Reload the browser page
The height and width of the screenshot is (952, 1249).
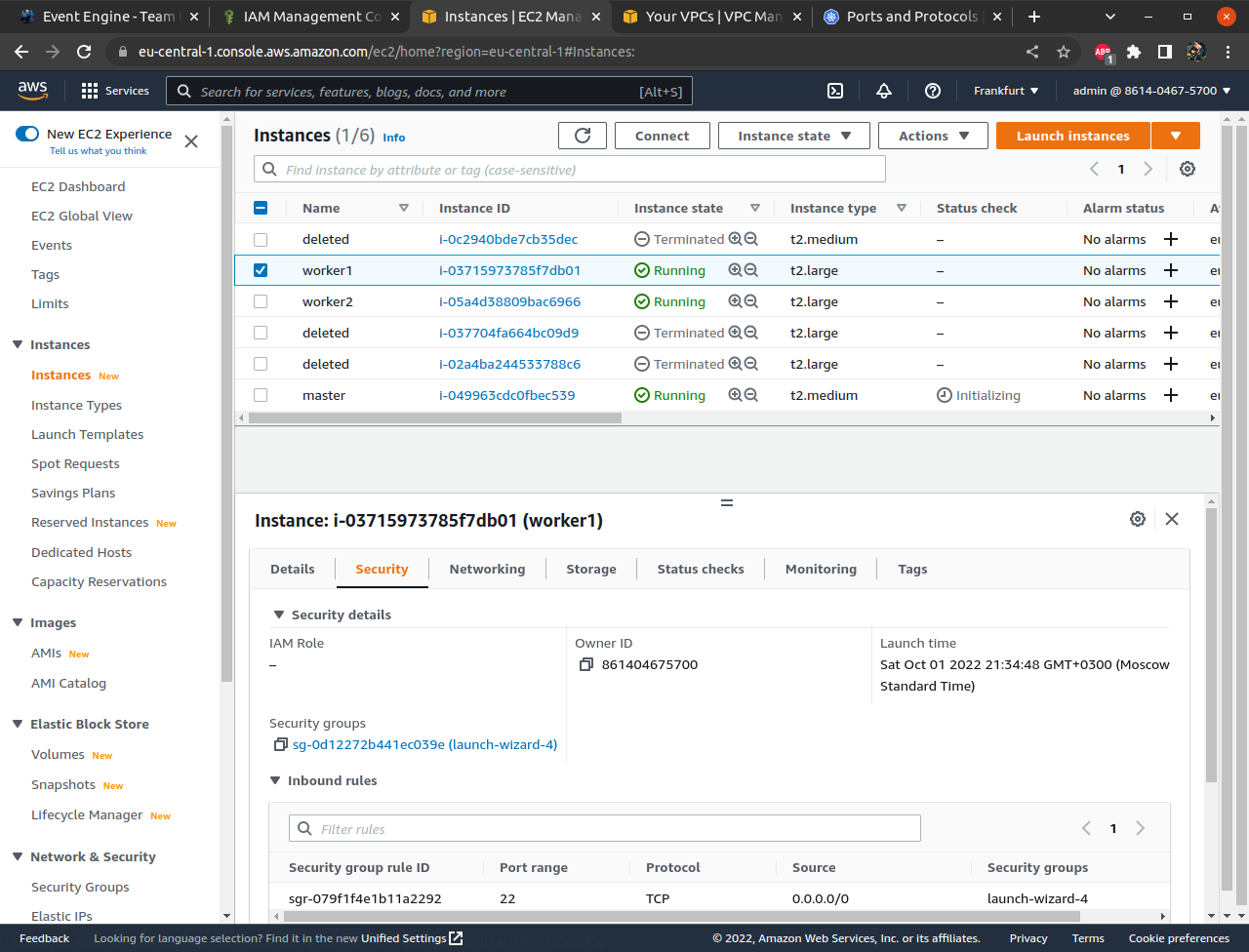pyautogui.click(x=84, y=52)
